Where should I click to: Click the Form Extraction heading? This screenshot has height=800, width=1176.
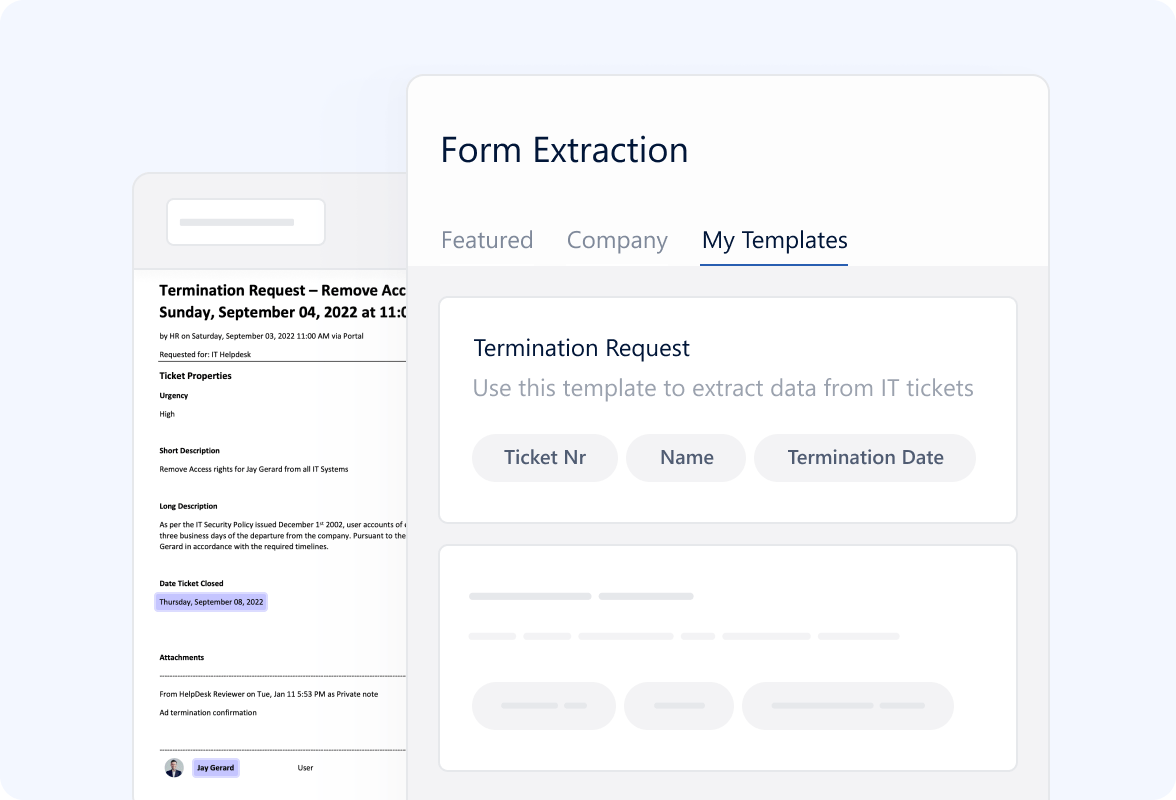[564, 150]
